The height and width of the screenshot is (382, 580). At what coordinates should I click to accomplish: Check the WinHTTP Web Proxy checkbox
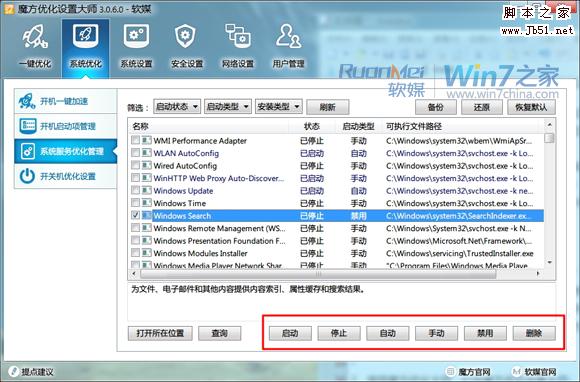click(x=135, y=178)
